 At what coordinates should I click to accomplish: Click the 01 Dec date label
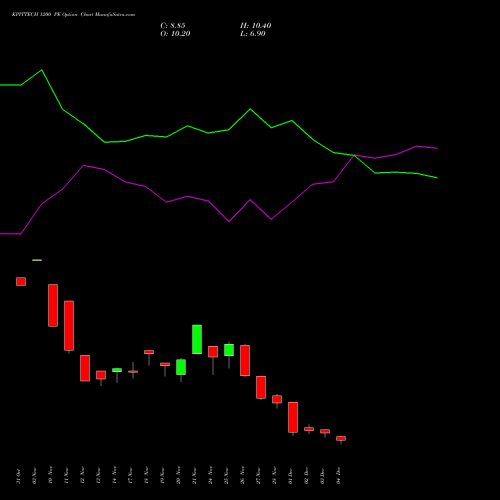tap(290, 476)
